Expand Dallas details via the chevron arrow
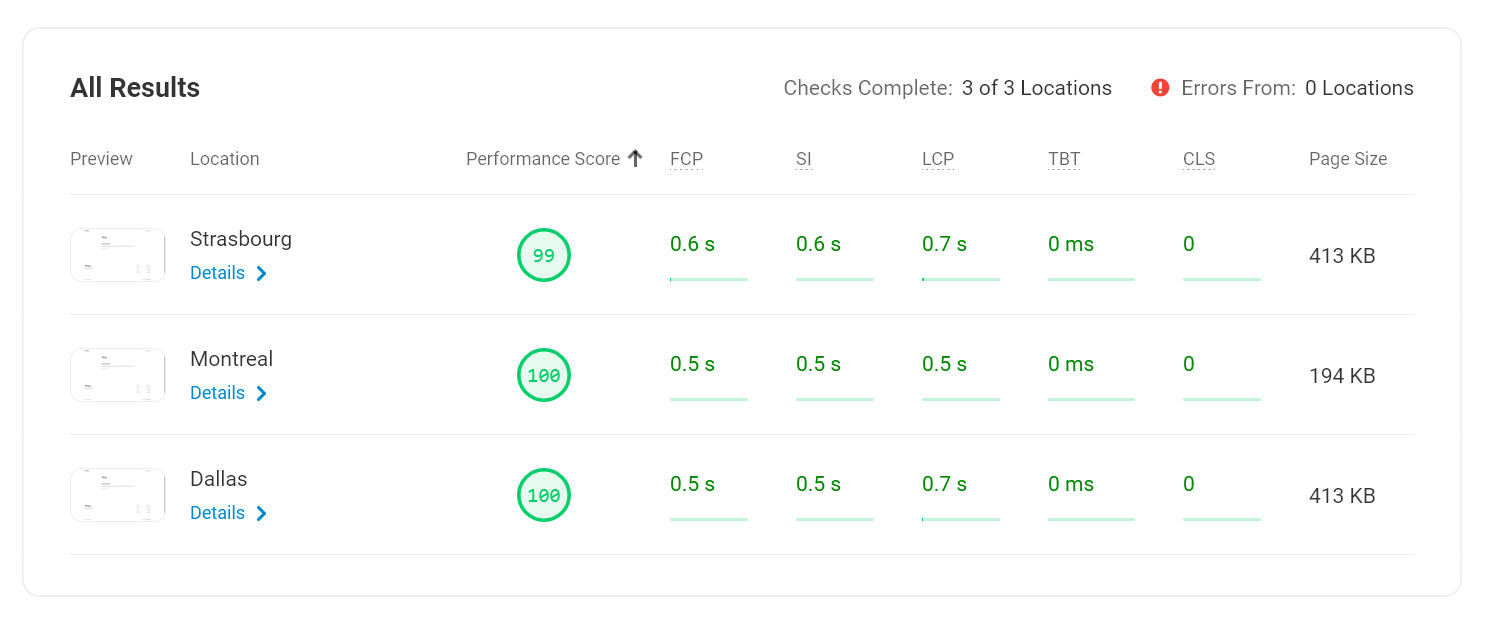 (x=261, y=514)
